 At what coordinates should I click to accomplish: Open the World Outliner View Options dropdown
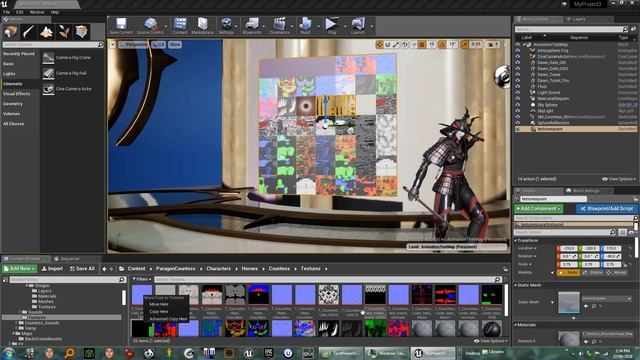[x=619, y=179]
